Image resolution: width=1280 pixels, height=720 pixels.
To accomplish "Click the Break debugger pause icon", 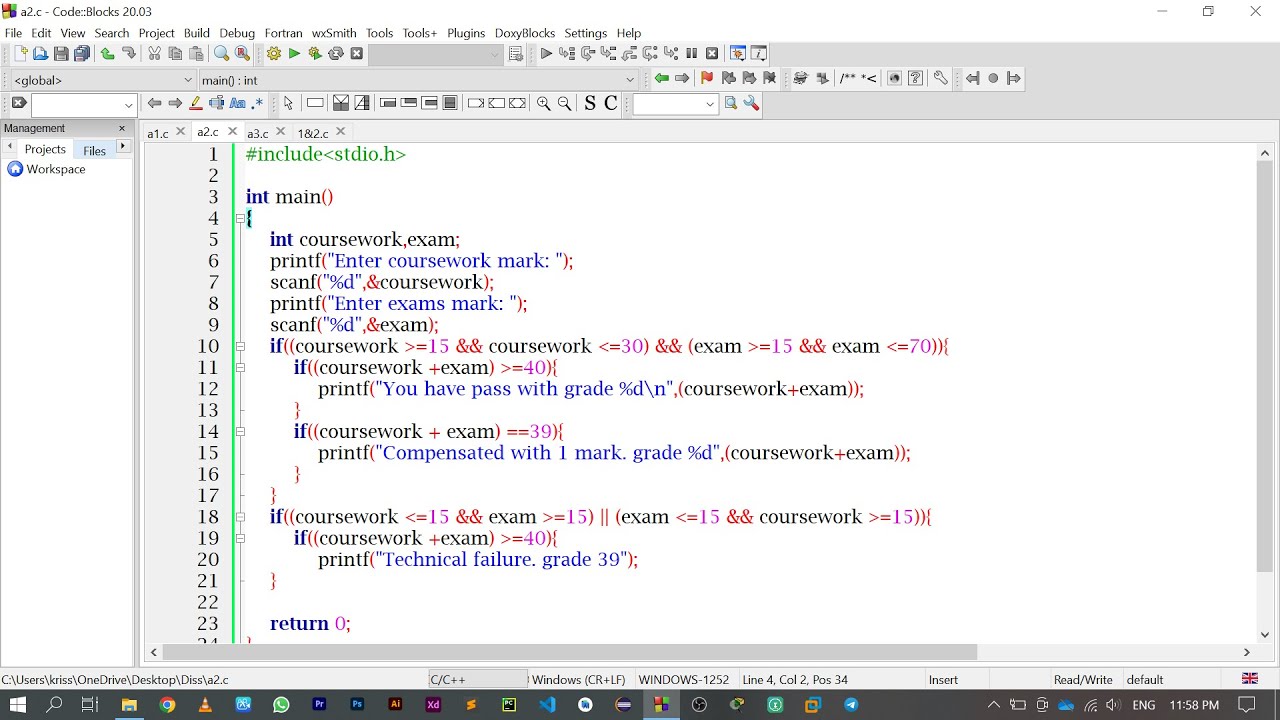I will click(x=691, y=54).
